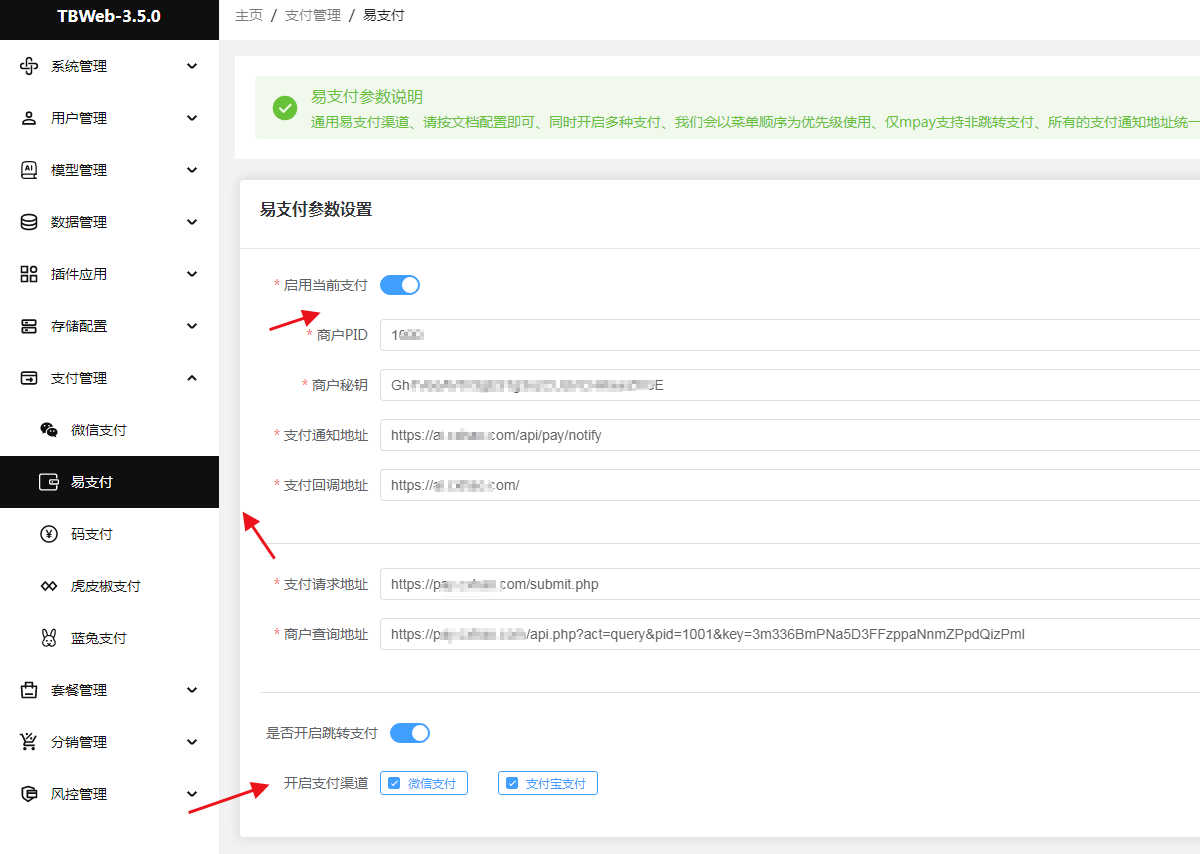1200x854 pixels.
Task: Click the 数据管理 database icon
Action: tap(29, 222)
